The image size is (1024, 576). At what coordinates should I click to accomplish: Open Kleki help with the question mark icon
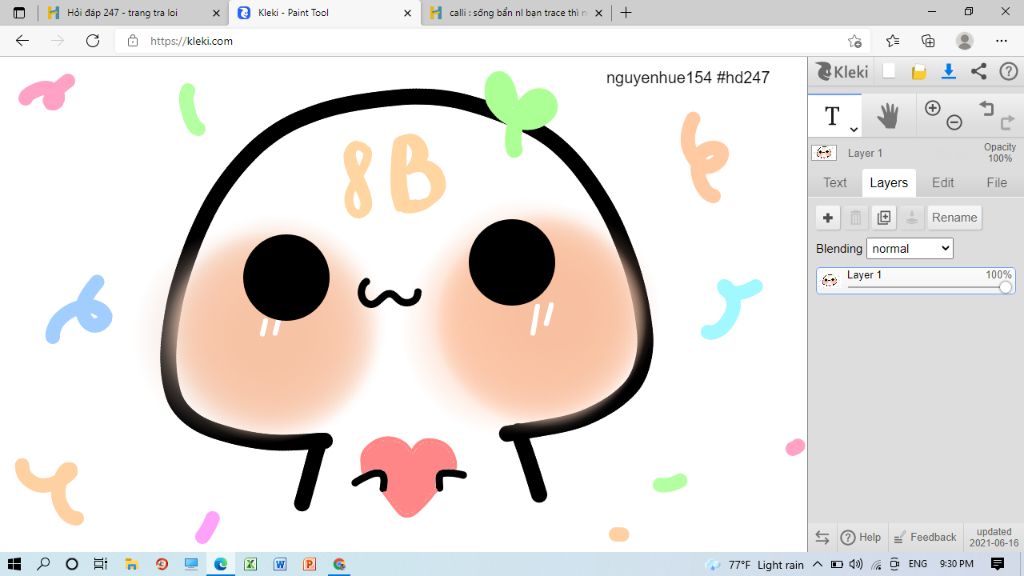click(1008, 71)
